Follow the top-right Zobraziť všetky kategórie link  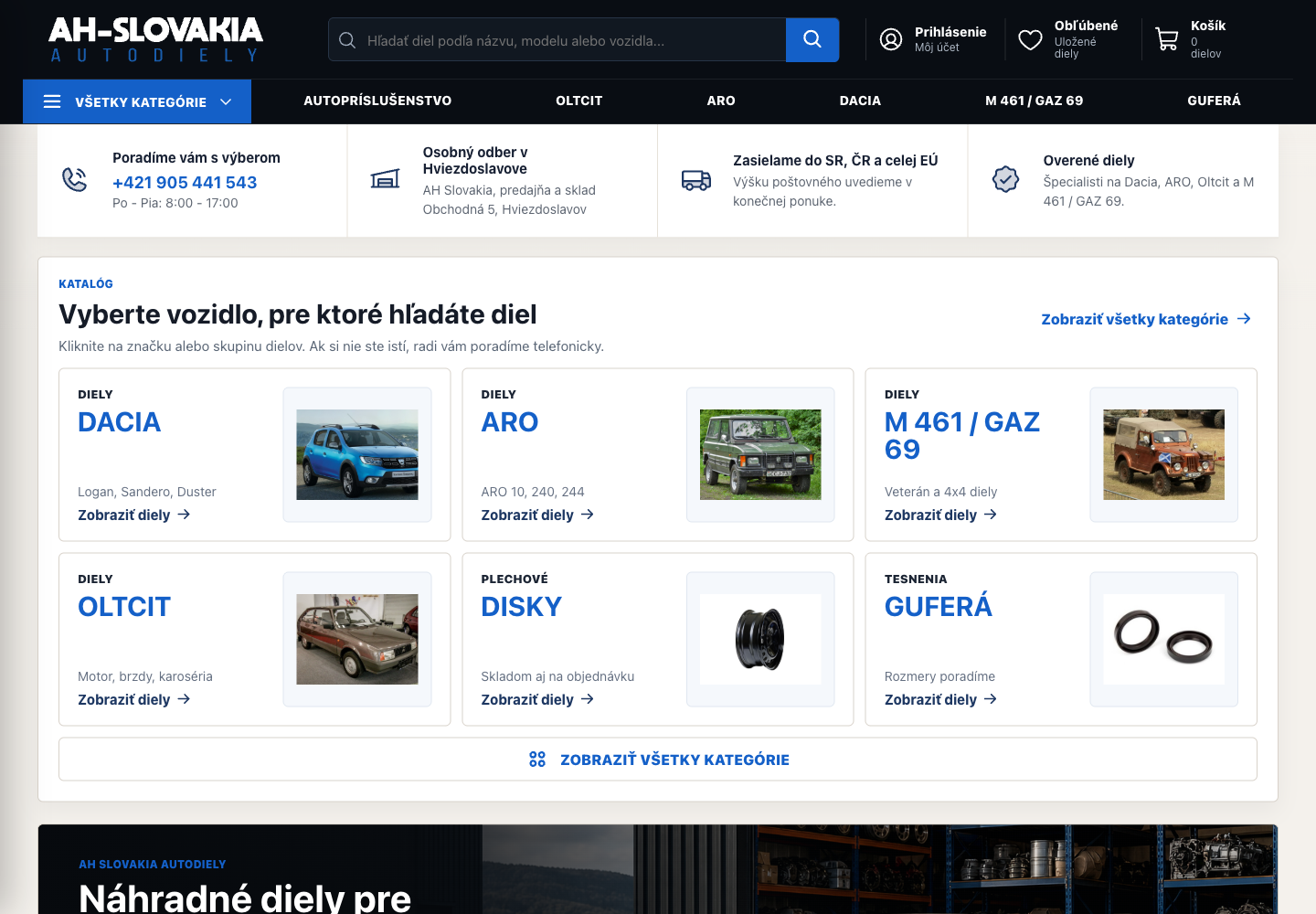tap(1146, 319)
